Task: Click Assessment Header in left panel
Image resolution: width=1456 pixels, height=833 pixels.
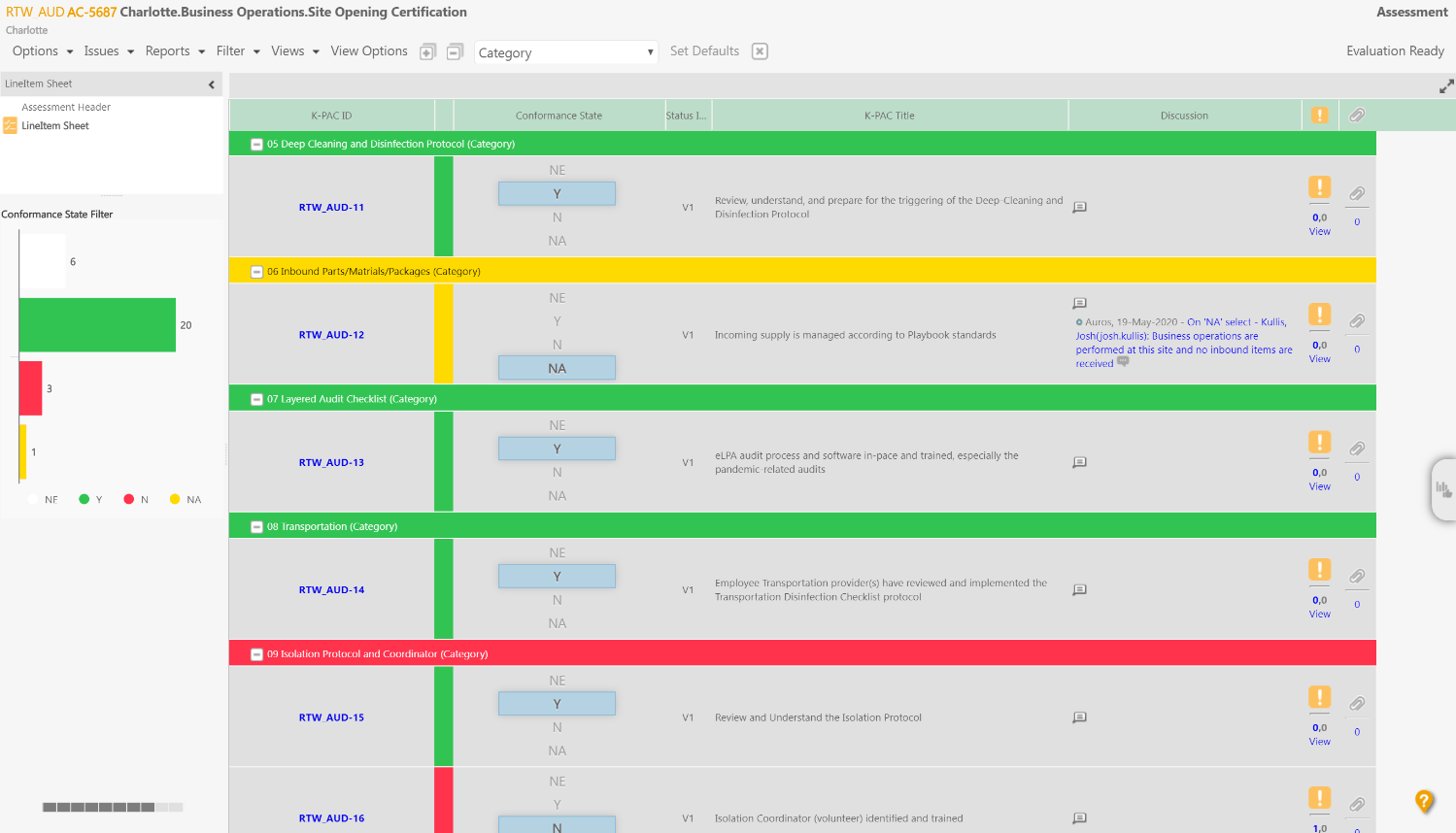Action: 66,108
